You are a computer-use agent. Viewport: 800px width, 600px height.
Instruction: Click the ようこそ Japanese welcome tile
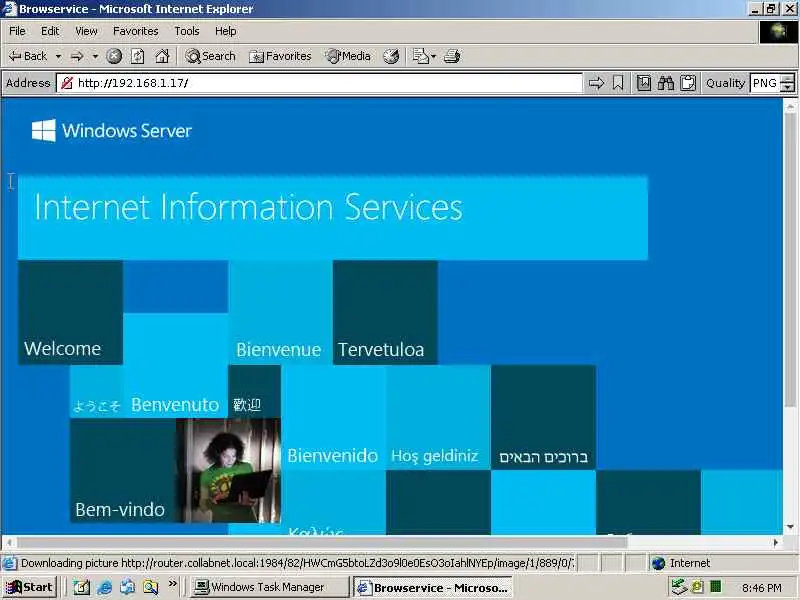(96, 391)
